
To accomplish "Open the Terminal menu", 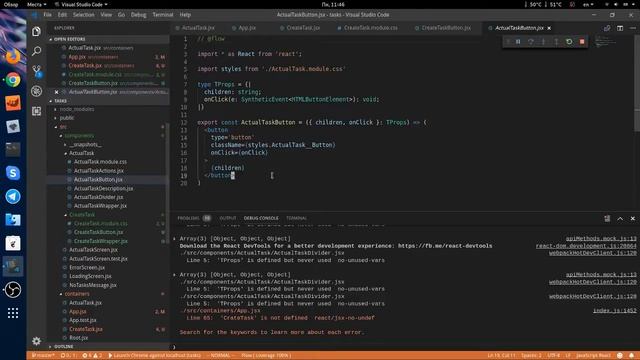I will click(x=163, y=15).
